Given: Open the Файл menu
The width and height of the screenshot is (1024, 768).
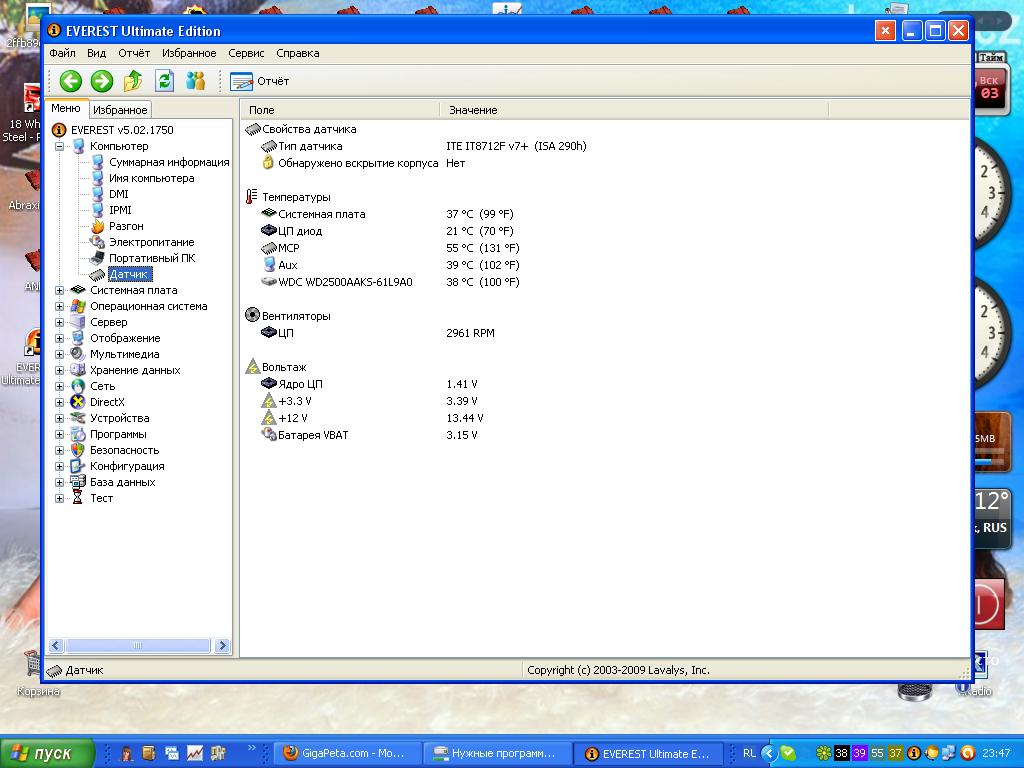Looking at the screenshot, I should 62,53.
